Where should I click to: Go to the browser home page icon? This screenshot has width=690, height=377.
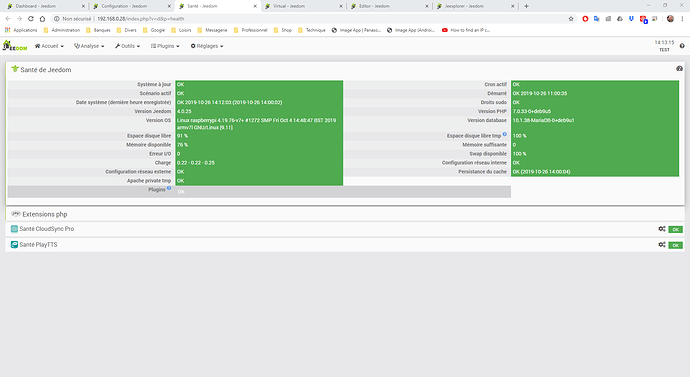click(42, 19)
